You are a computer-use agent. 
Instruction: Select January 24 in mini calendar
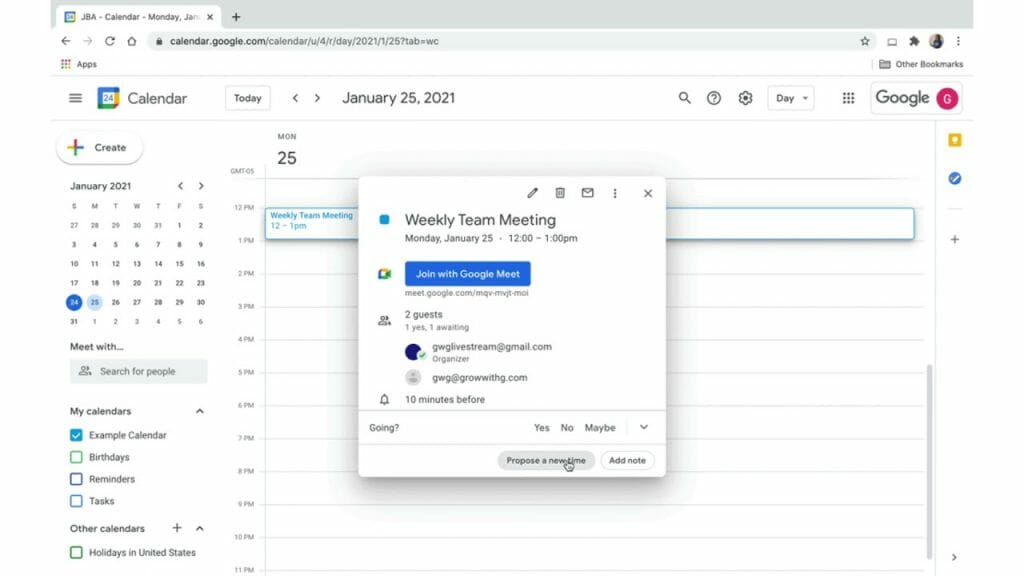click(x=74, y=302)
